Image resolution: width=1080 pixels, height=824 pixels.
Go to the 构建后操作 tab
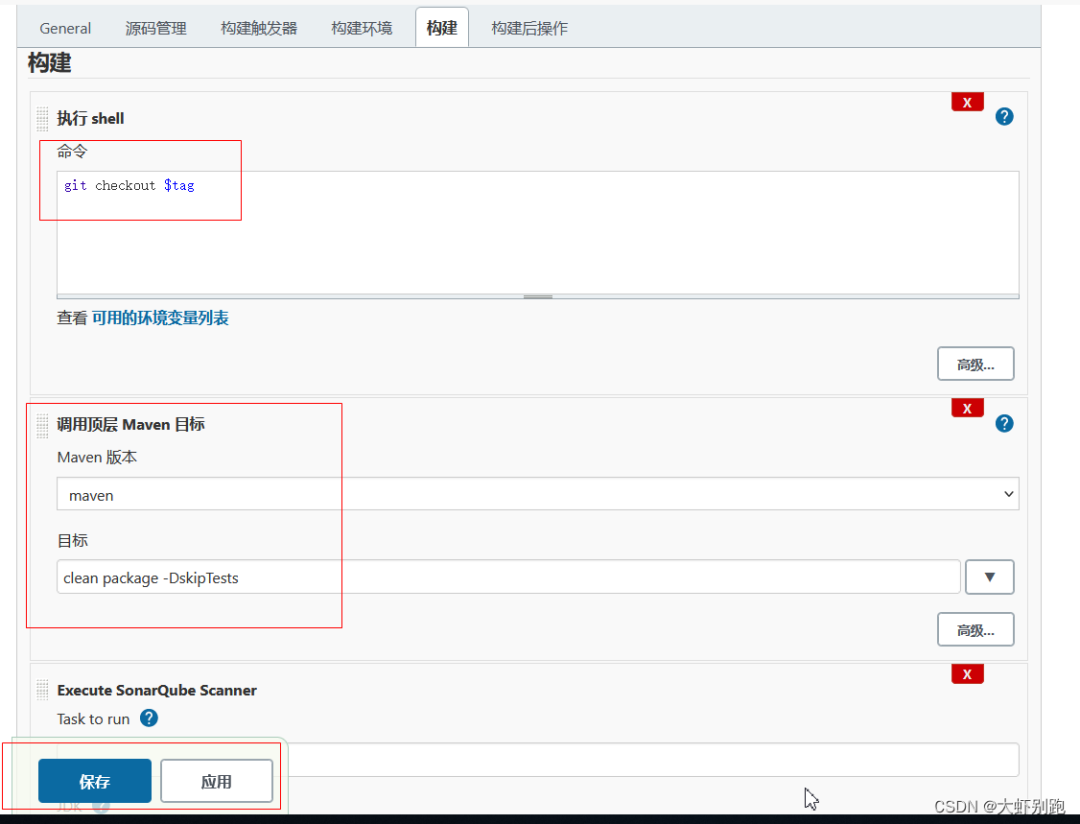[529, 28]
